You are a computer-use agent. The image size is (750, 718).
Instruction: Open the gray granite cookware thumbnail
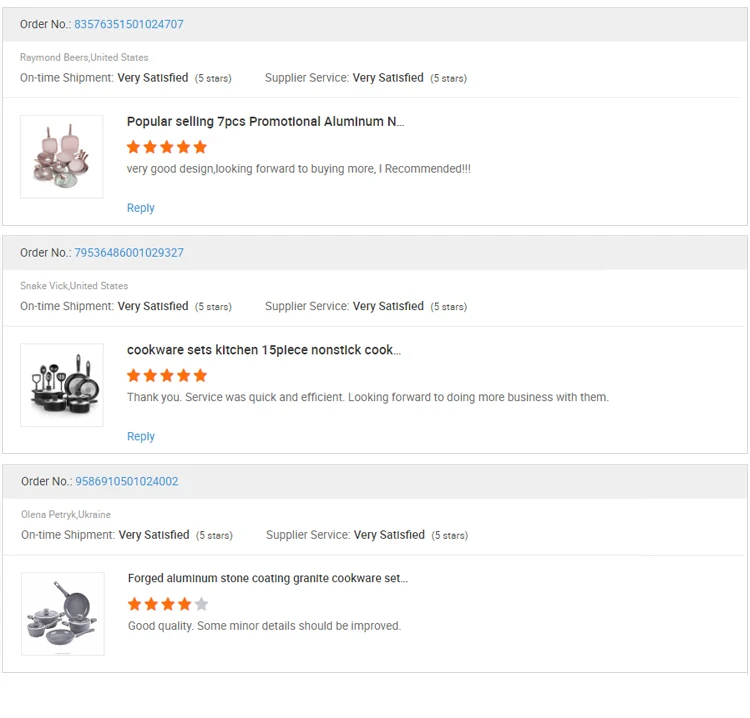pyautogui.click(x=63, y=613)
